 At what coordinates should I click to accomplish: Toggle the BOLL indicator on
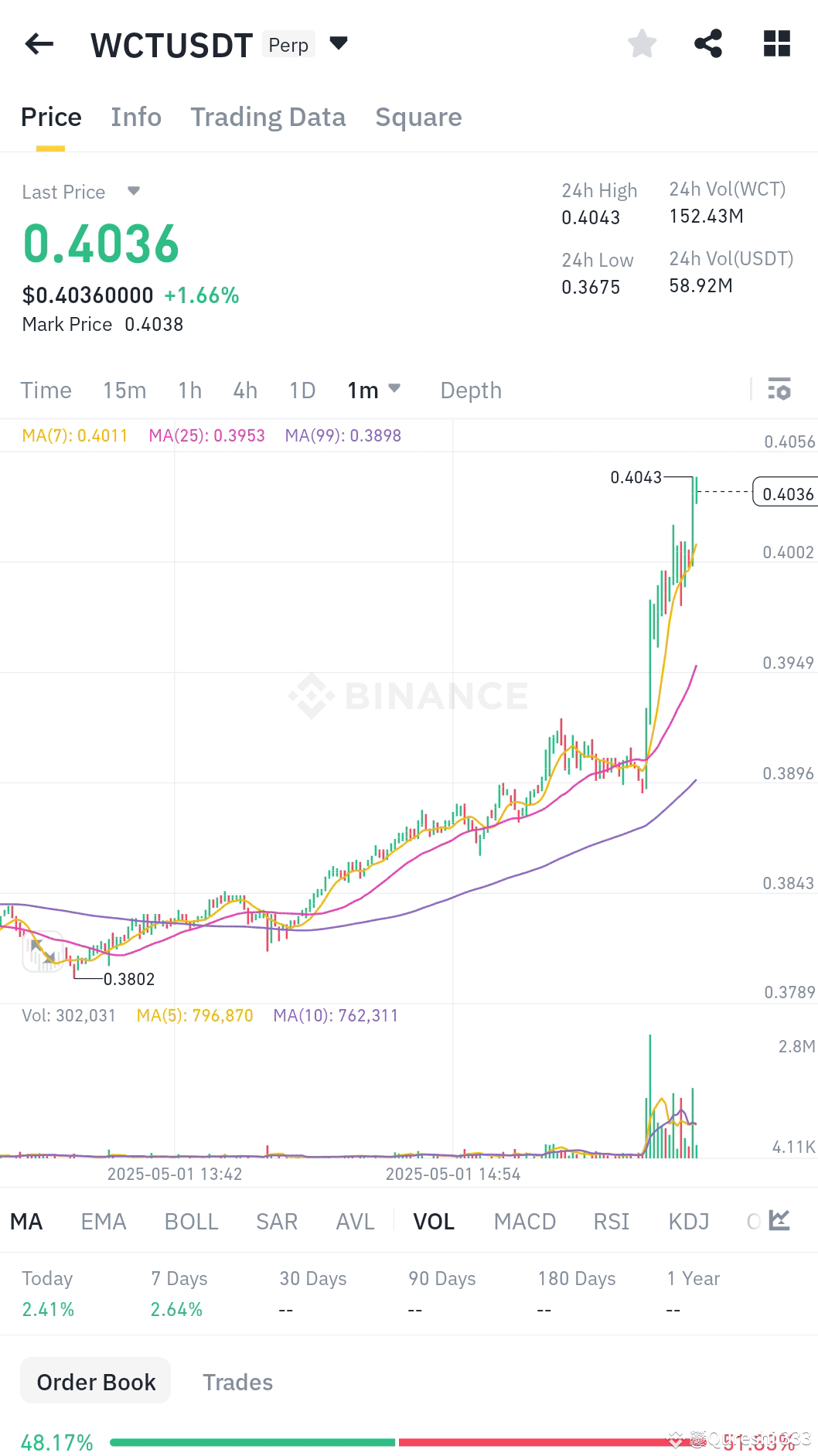[x=191, y=1221]
